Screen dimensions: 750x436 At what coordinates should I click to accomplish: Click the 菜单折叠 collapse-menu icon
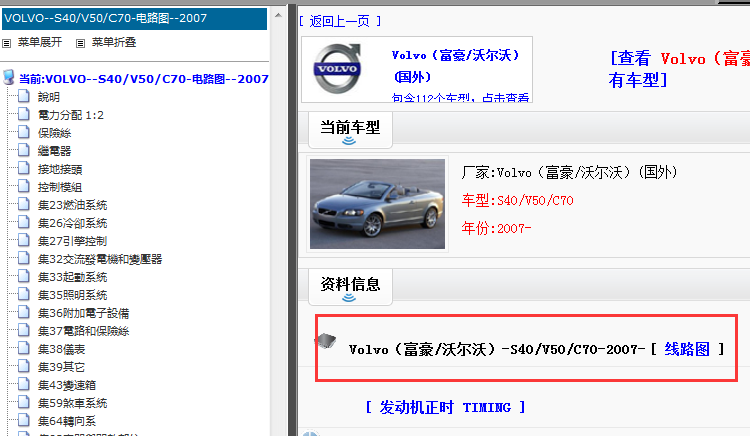(80, 43)
